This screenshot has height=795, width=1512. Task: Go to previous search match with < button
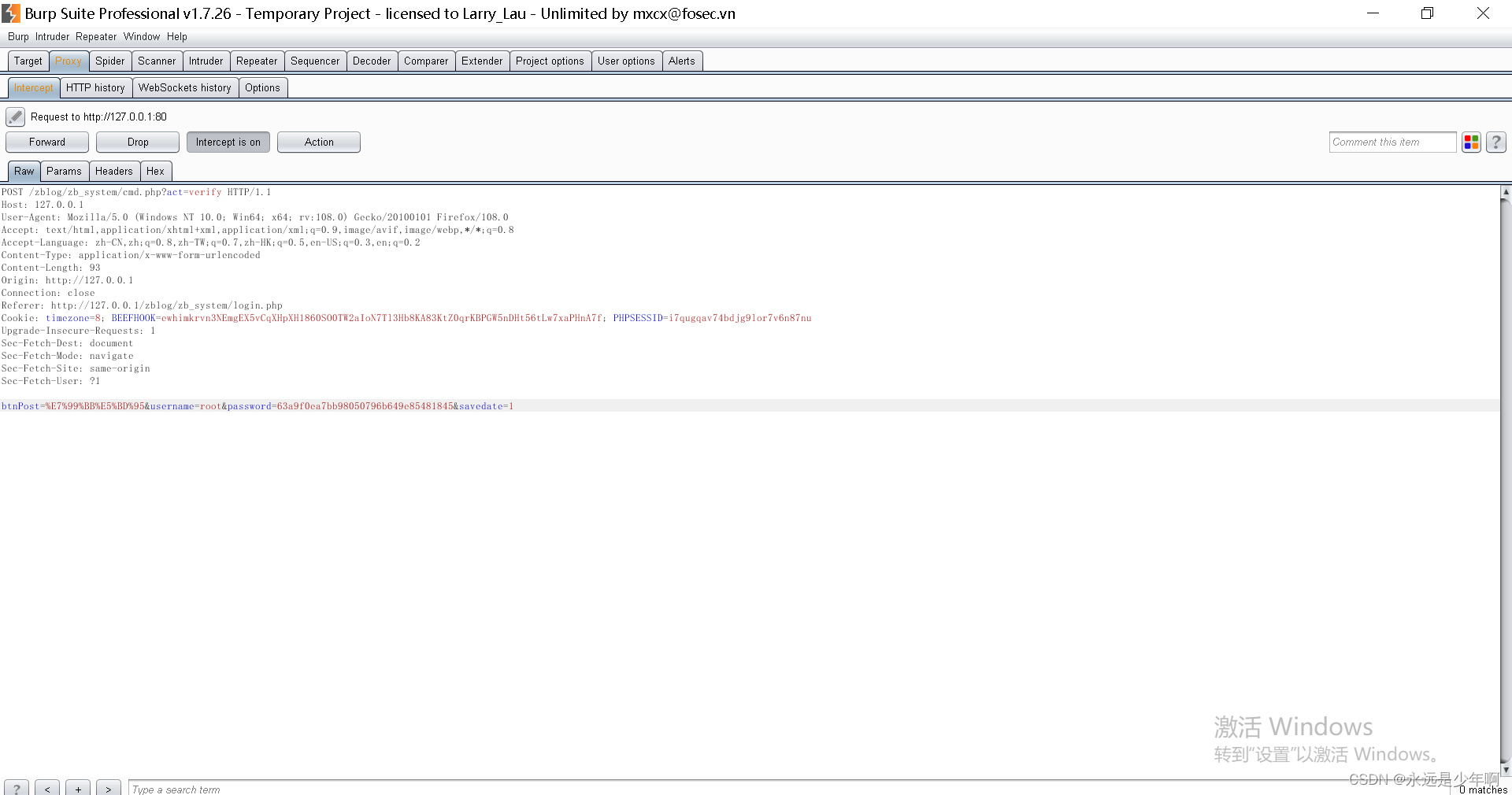coord(47,788)
